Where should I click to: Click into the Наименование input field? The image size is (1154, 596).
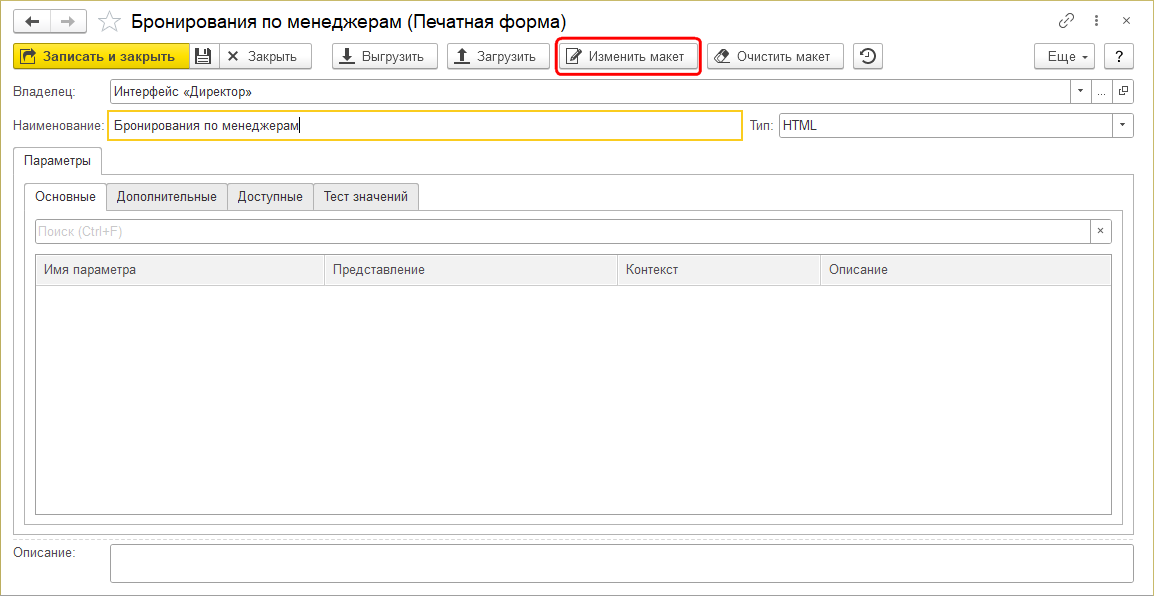click(425, 126)
